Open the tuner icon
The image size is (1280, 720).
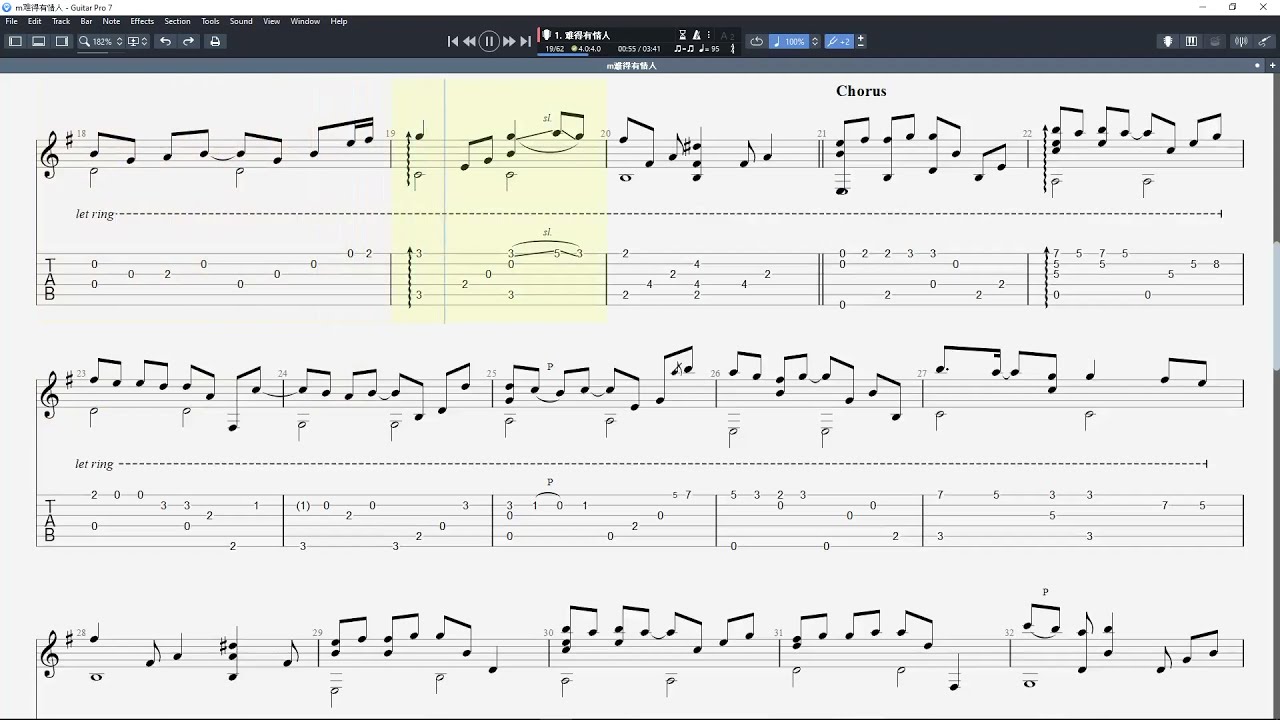click(x=1241, y=41)
